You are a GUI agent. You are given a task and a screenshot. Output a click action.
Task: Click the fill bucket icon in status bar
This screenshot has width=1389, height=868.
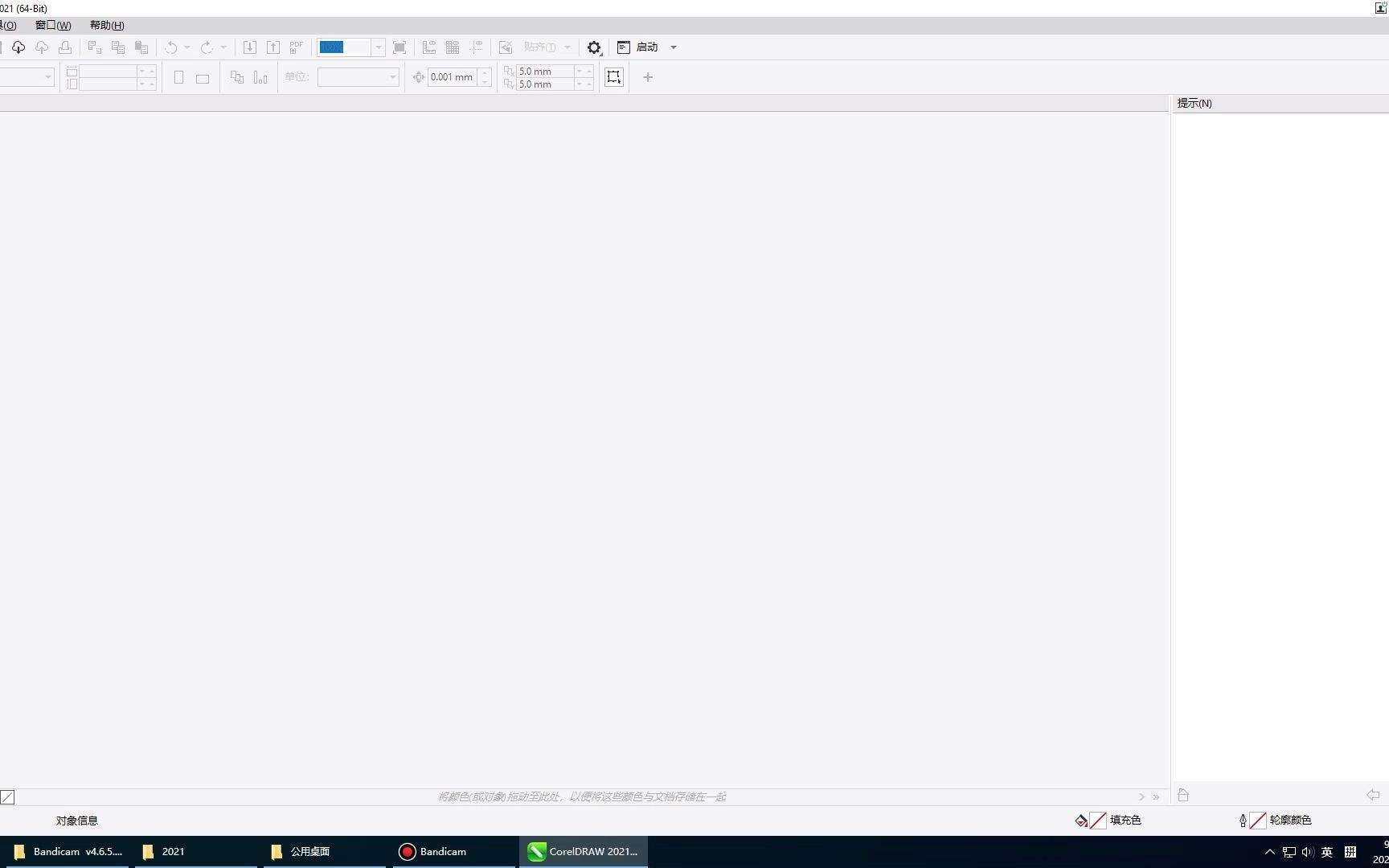click(1081, 821)
